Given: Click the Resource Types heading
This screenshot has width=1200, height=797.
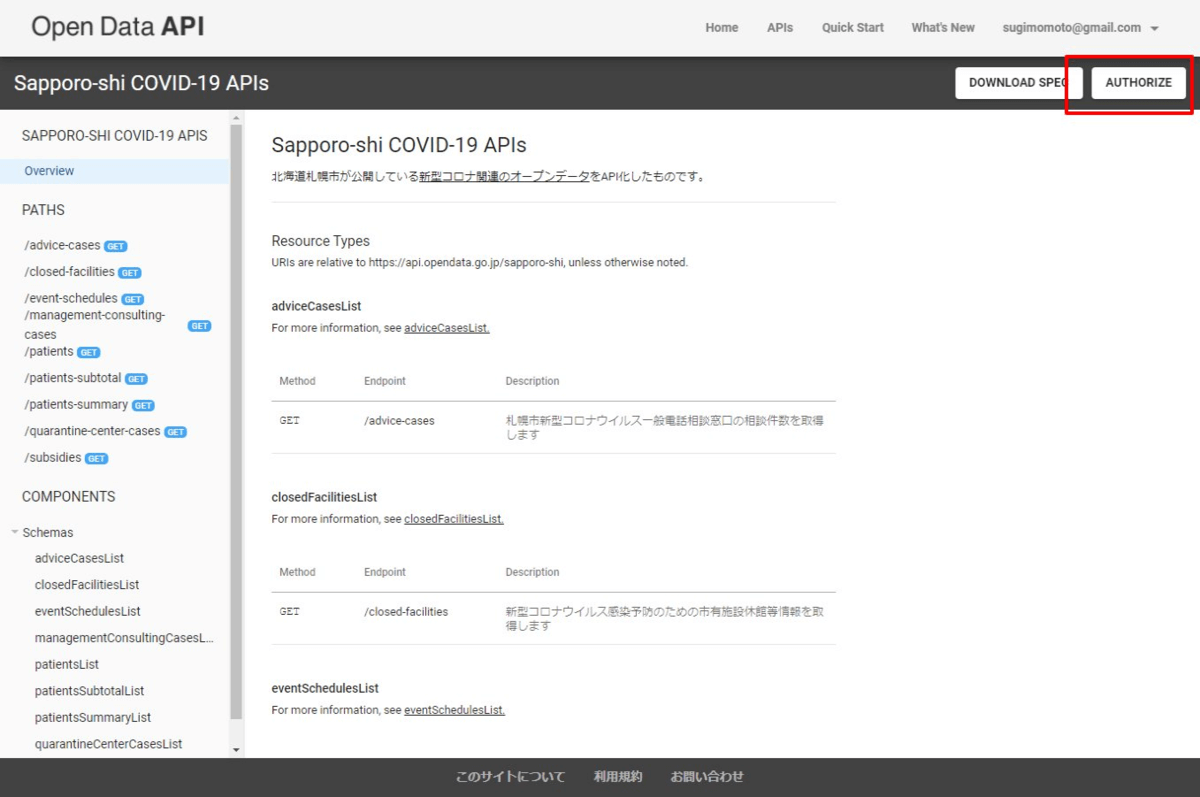Looking at the screenshot, I should coord(321,241).
